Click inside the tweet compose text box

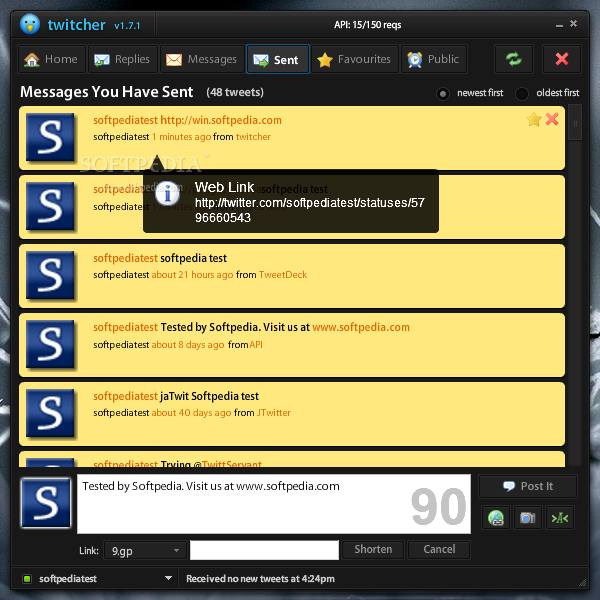[274, 504]
